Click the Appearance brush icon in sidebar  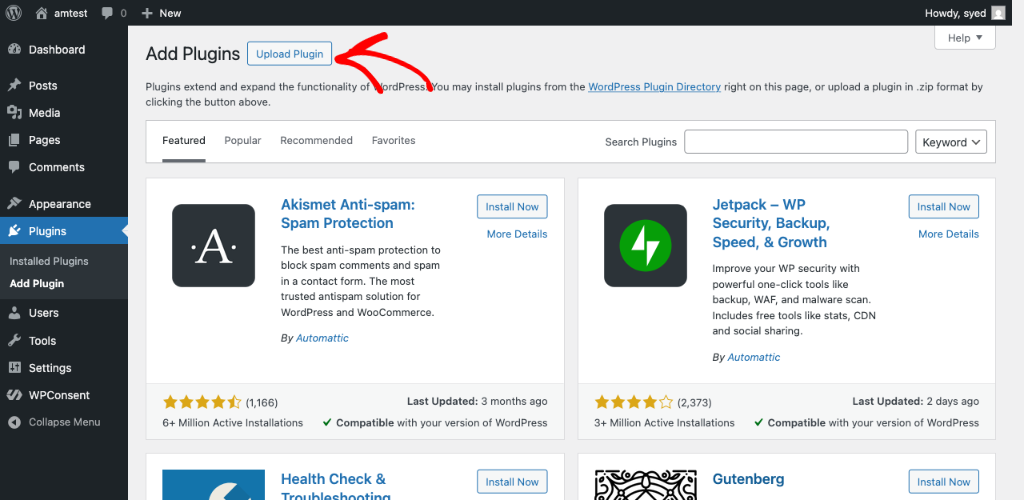coord(14,204)
